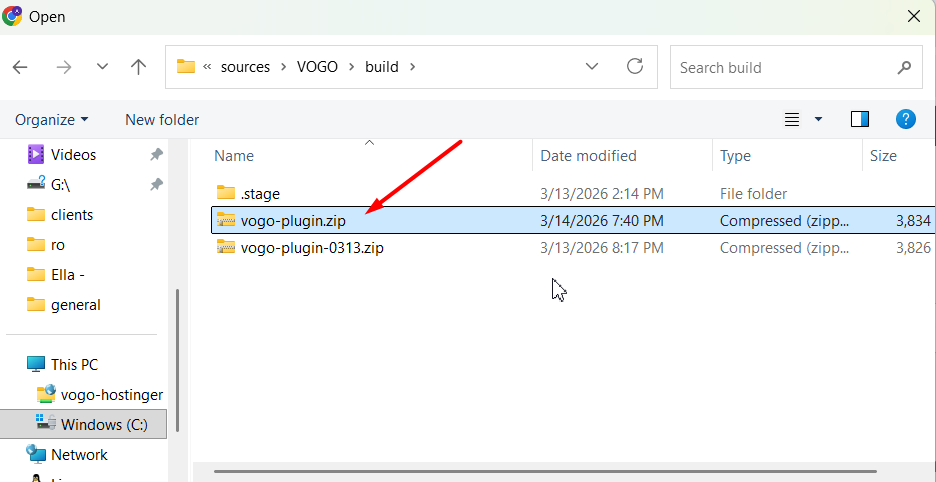Select the .stage folder
Image resolution: width=936 pixels, height=482 pixels.
click(x=260, y=194)
